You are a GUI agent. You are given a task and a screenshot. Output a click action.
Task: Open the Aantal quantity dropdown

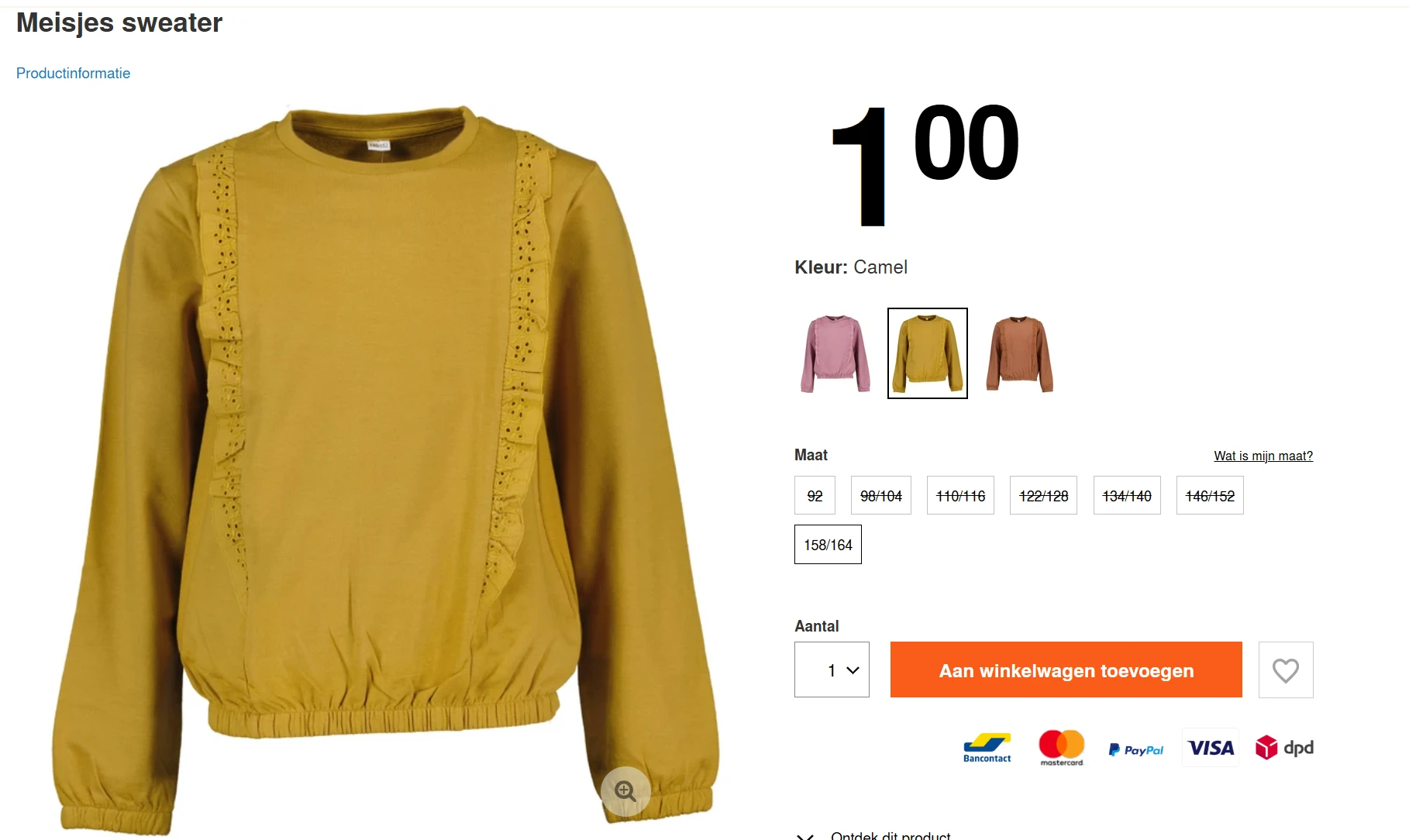click(832, 670)
